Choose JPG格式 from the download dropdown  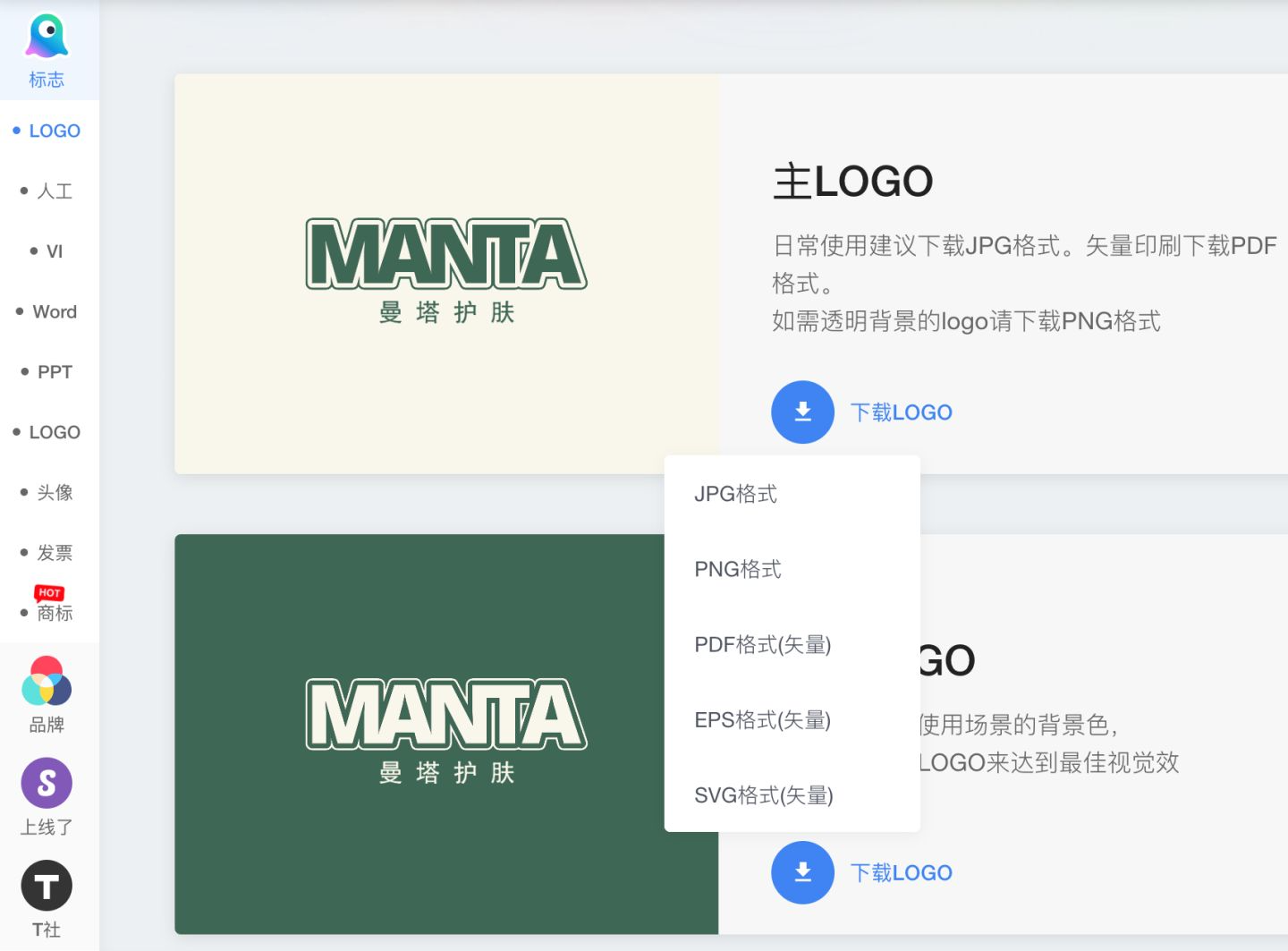pyautogui.click(x=736, y=493)
